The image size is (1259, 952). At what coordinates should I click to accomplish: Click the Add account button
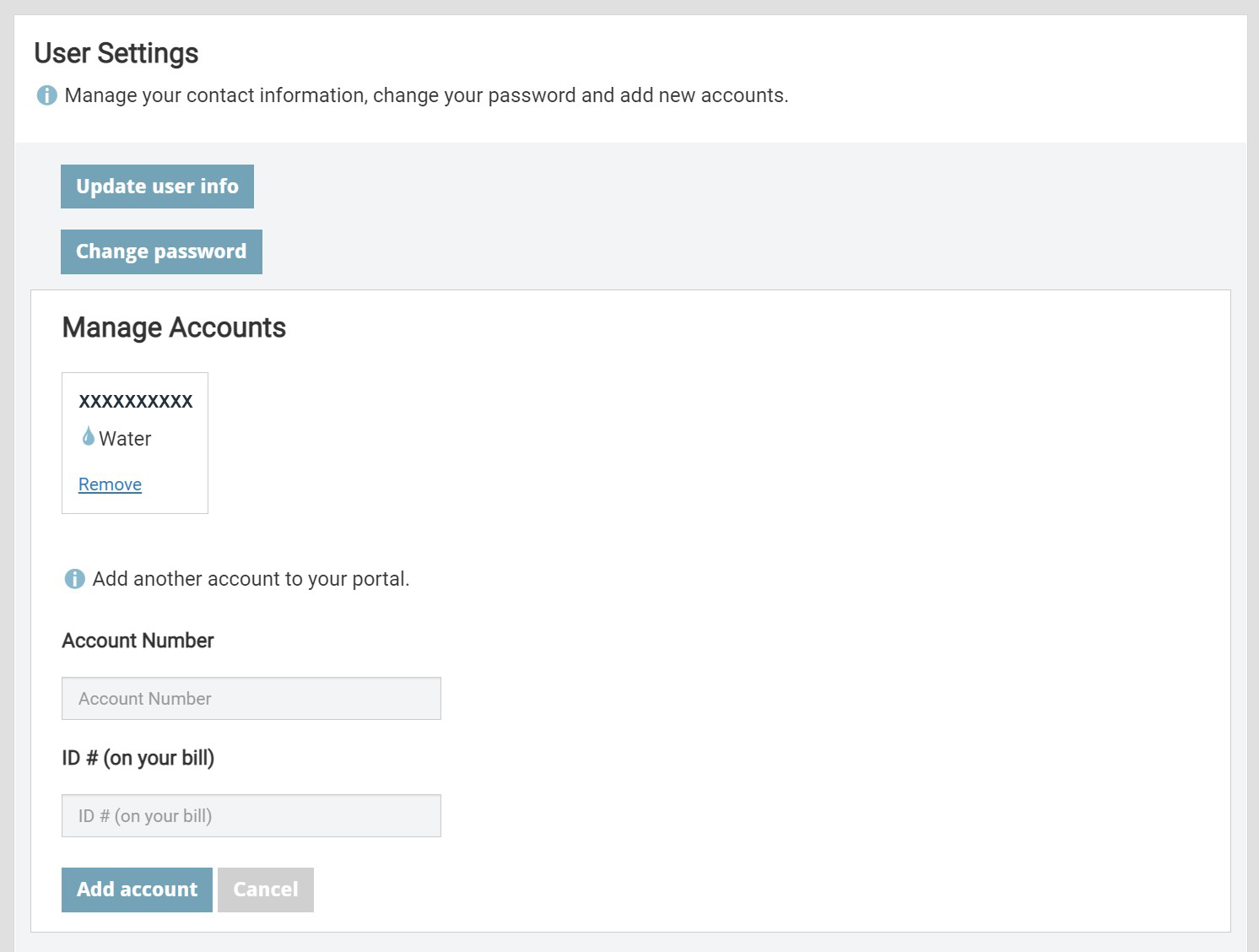[137, 890]
